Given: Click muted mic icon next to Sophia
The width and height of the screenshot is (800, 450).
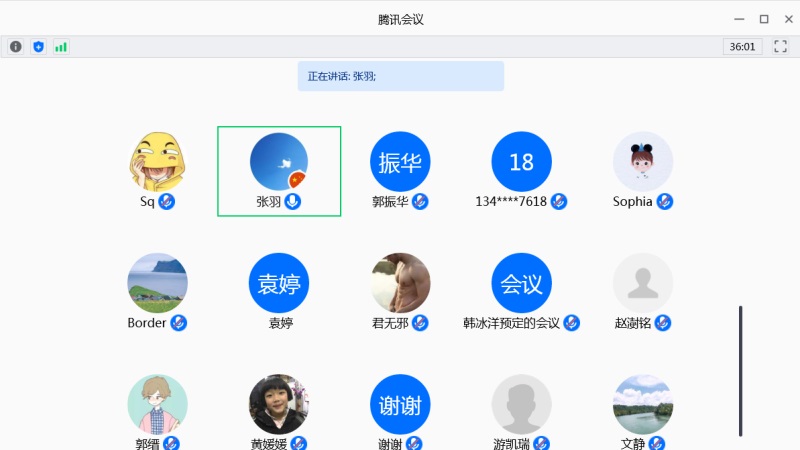Looking at the screenshot, I should [664, 202].
